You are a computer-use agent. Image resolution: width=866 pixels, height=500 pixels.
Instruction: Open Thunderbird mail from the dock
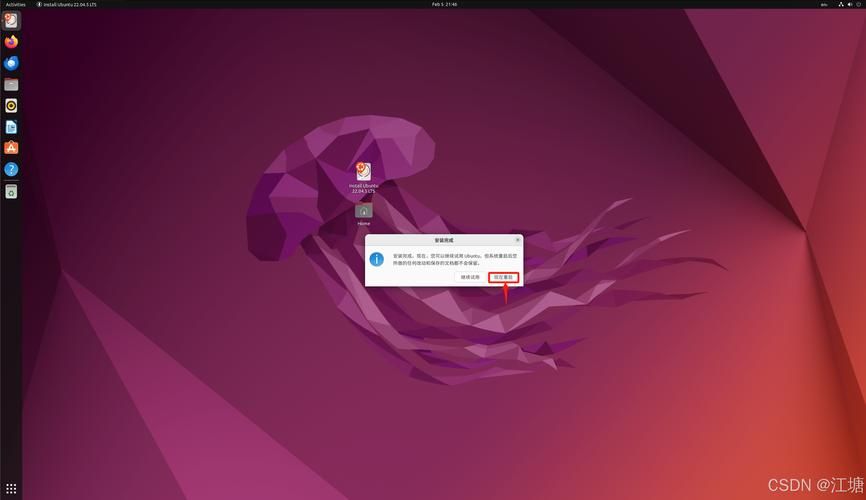coord(11,63)
